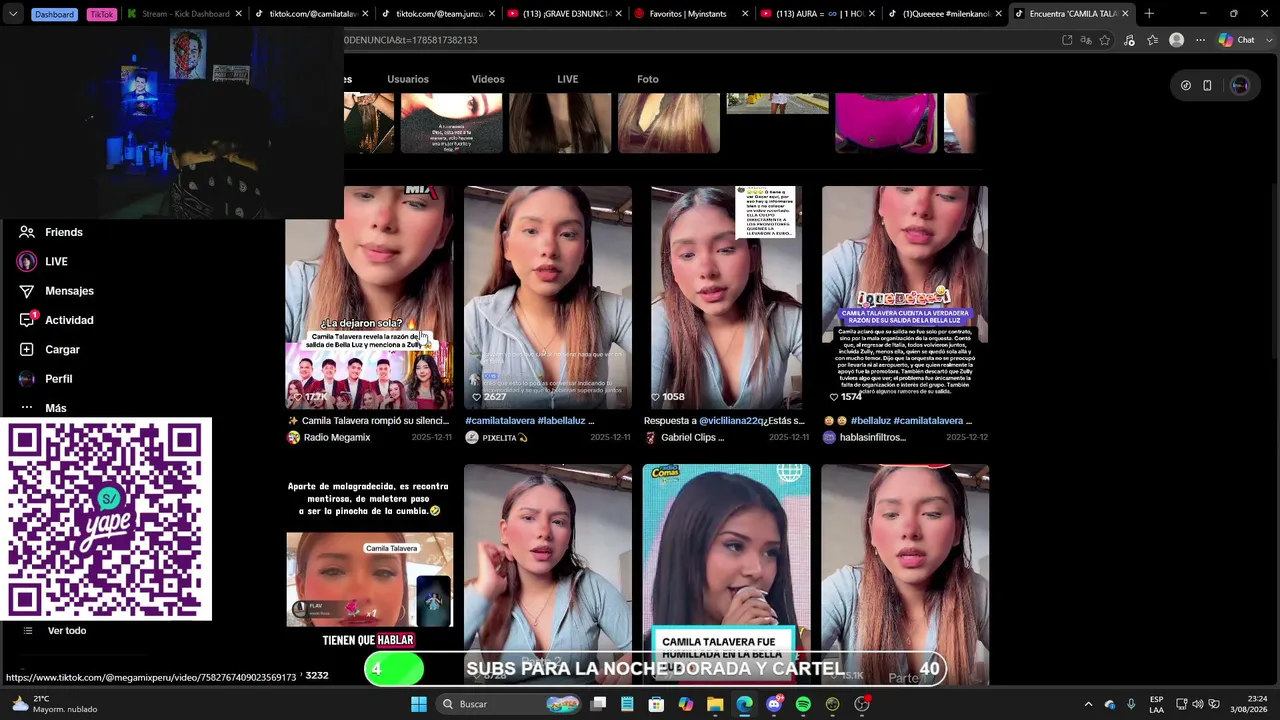Open the Windows Start menu
This screenshot has height=720, width=1280.
click(x=419, y=704)
